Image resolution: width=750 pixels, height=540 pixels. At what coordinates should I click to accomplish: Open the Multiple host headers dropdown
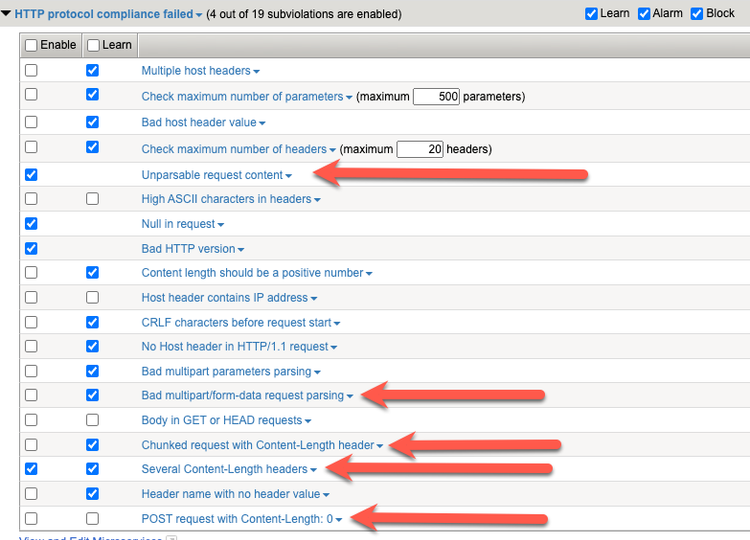(x=256, y=72)
